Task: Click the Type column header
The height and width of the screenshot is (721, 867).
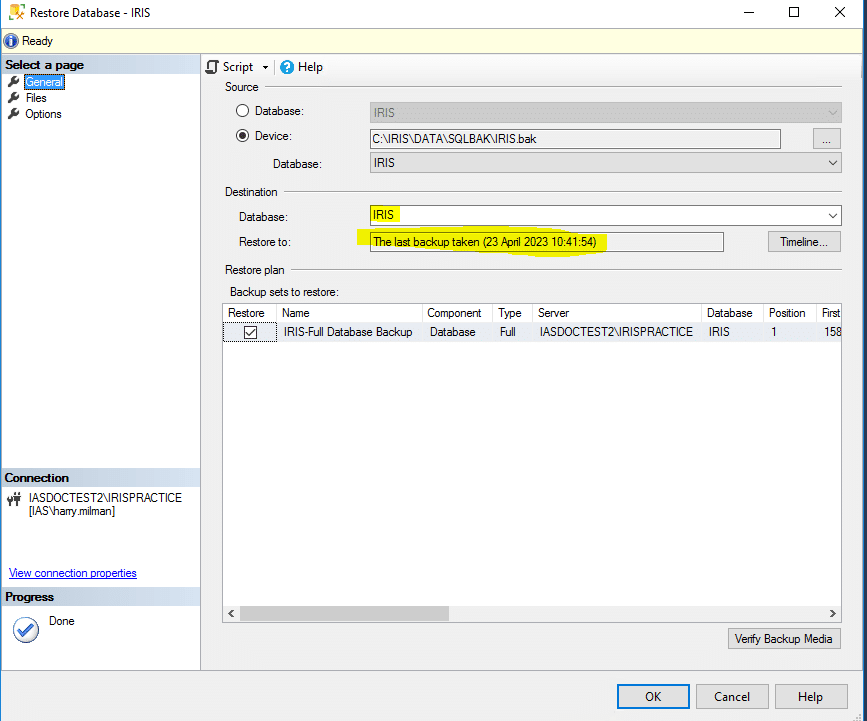Action: click(512, 313)
